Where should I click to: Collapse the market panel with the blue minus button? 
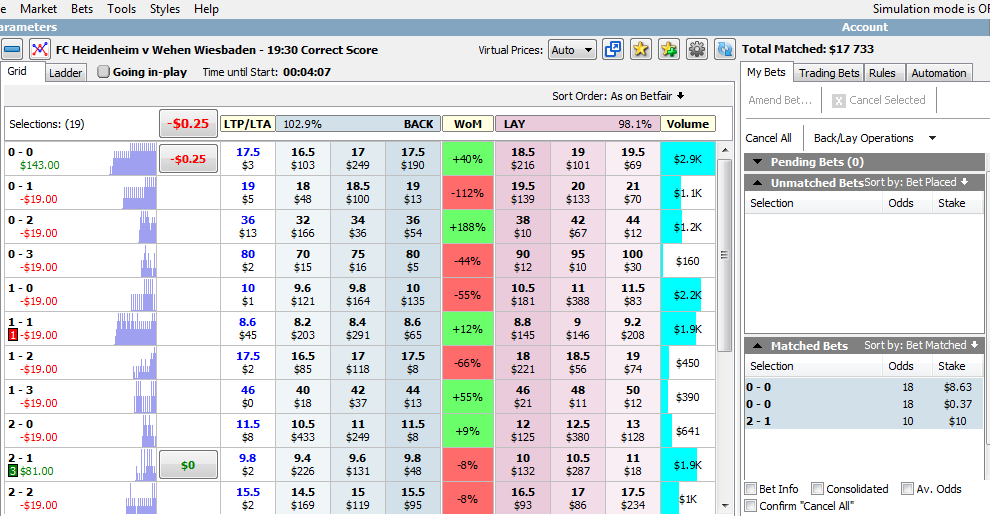click(12, 49)
